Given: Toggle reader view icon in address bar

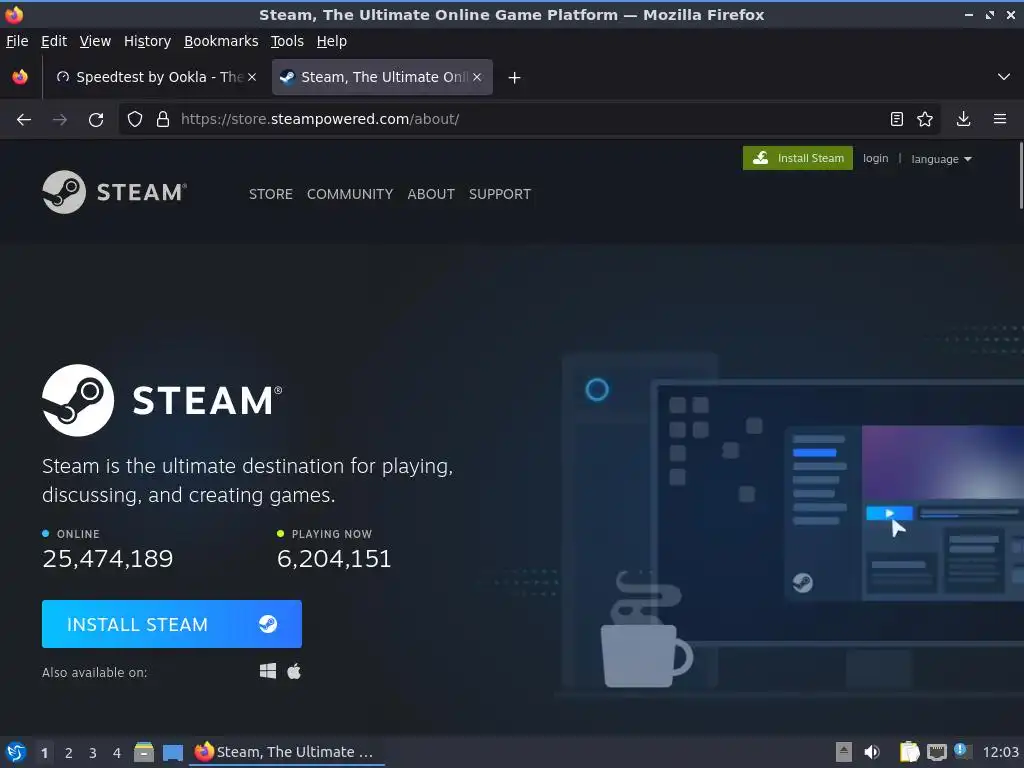Looking at the screenshot, I should point(897,119).
